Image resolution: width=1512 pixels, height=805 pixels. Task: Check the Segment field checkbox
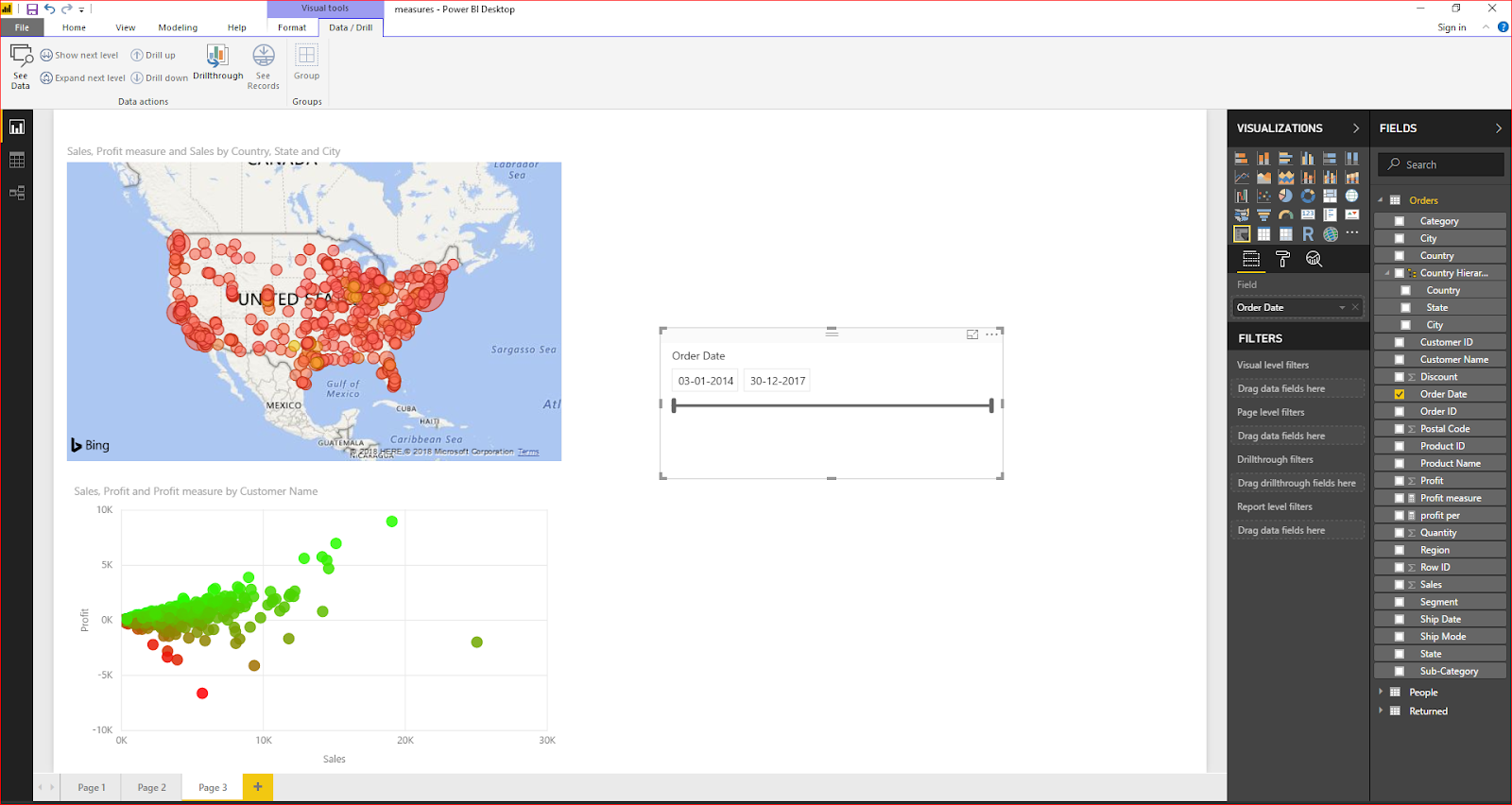[x=1400, y=602]
